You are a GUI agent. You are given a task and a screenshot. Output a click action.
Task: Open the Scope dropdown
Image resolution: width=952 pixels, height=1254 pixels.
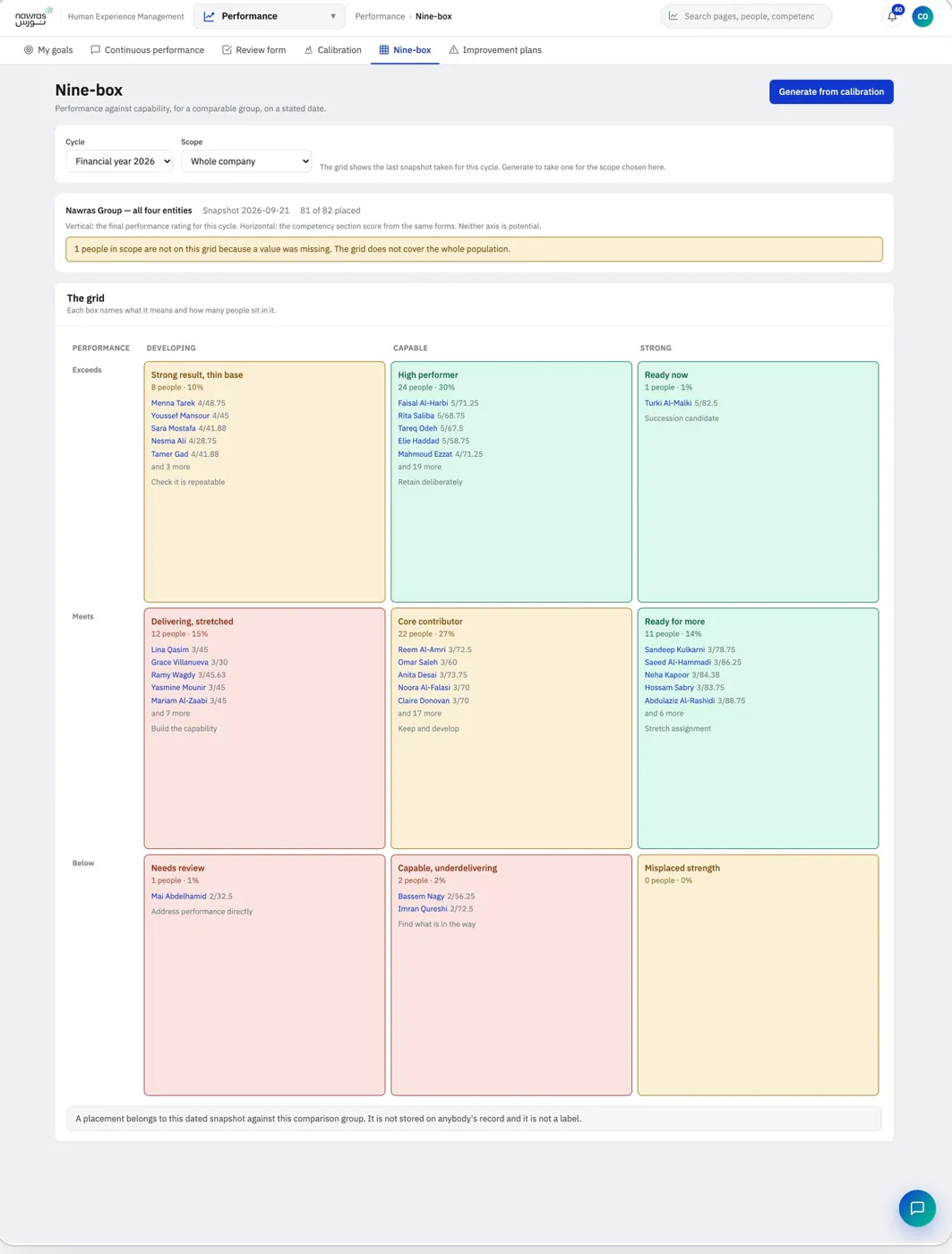tap(246, 161)
